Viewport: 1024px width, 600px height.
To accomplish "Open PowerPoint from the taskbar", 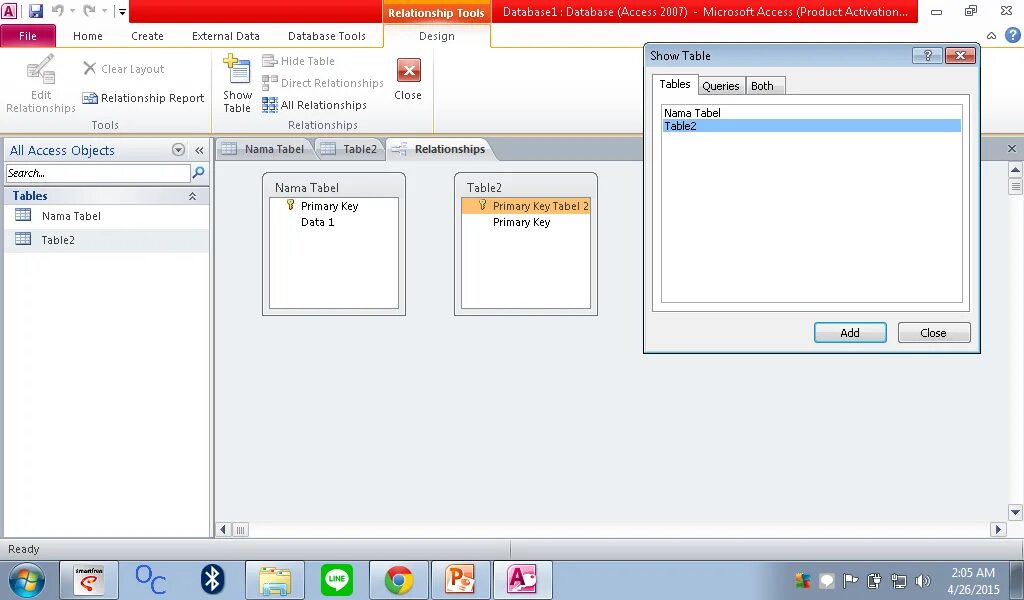I will click(x=461, y=580).
